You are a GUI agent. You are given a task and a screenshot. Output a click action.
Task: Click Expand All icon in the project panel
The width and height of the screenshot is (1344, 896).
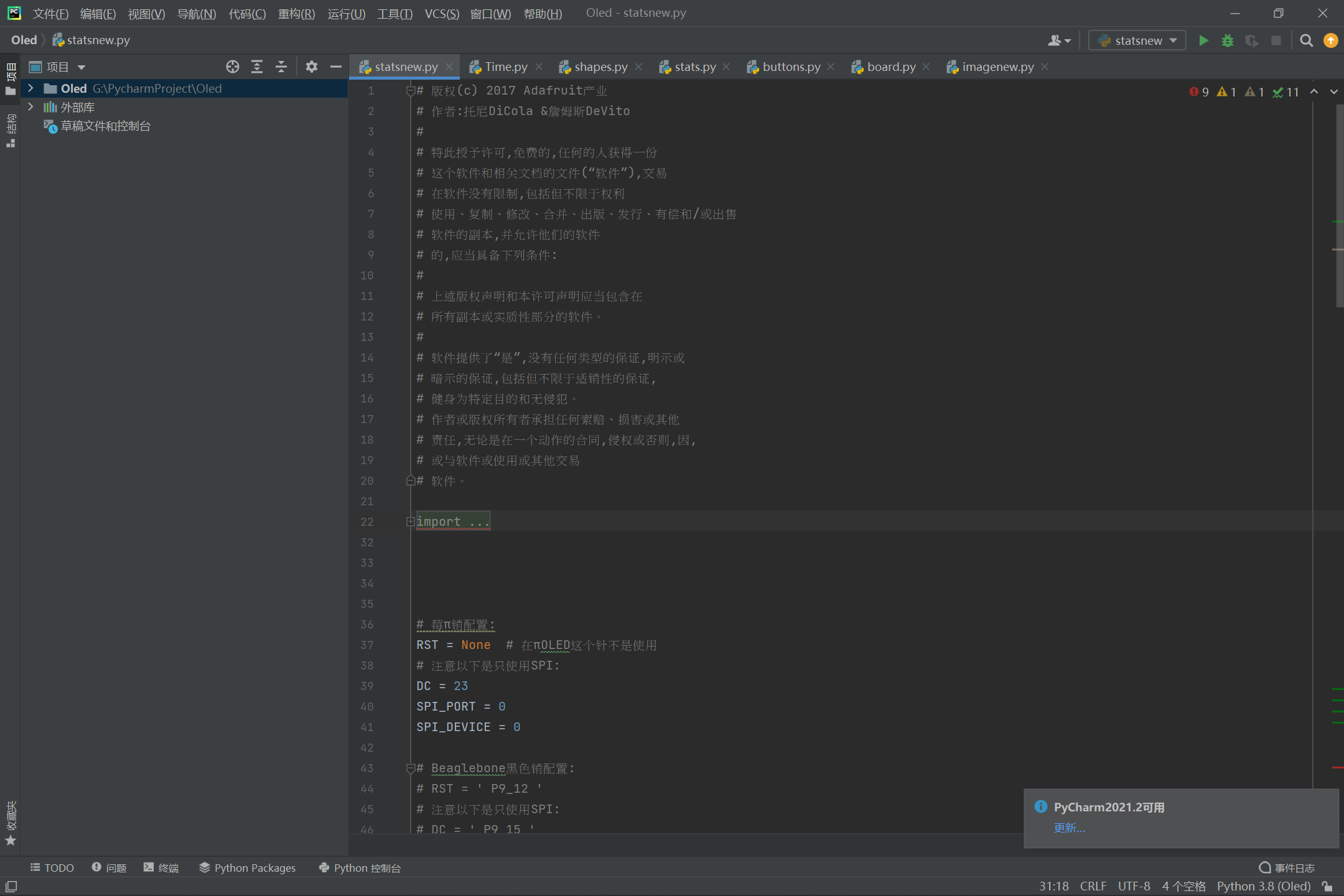click(256, 67)
